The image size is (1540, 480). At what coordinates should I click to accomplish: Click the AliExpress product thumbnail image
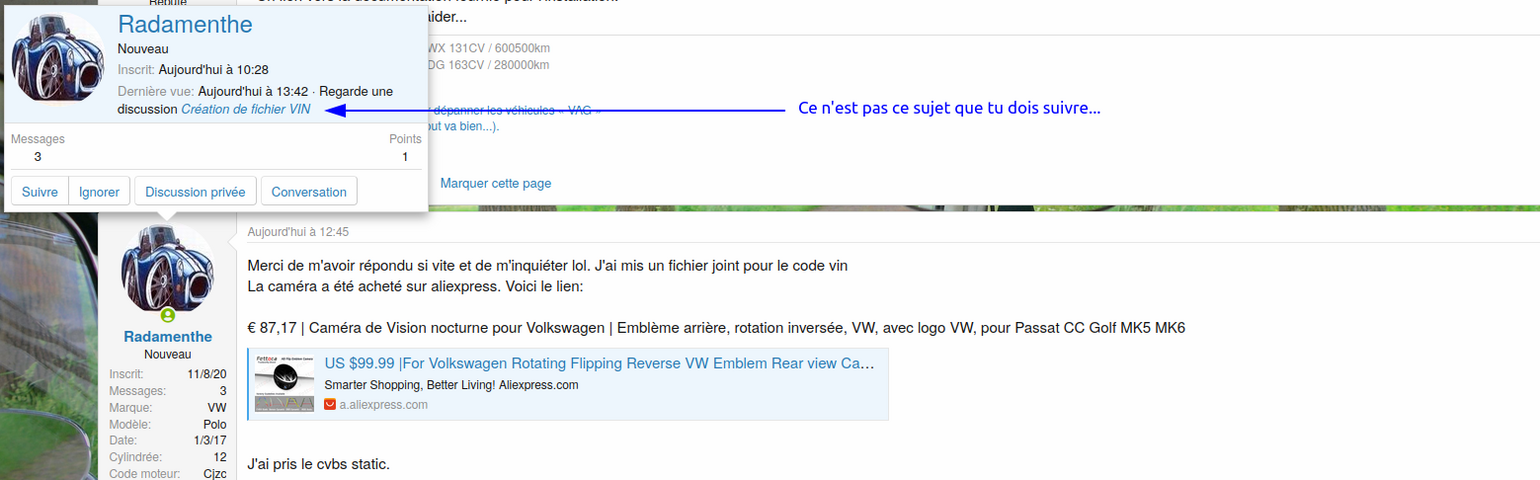pyautogui.click(x=284, y=382)
